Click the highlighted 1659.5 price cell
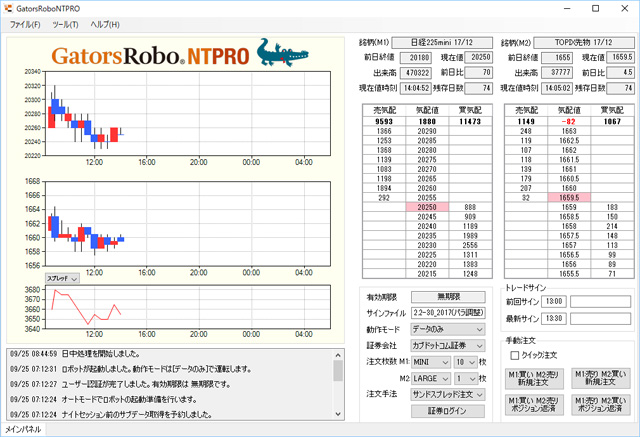 [x=569, y=197]
